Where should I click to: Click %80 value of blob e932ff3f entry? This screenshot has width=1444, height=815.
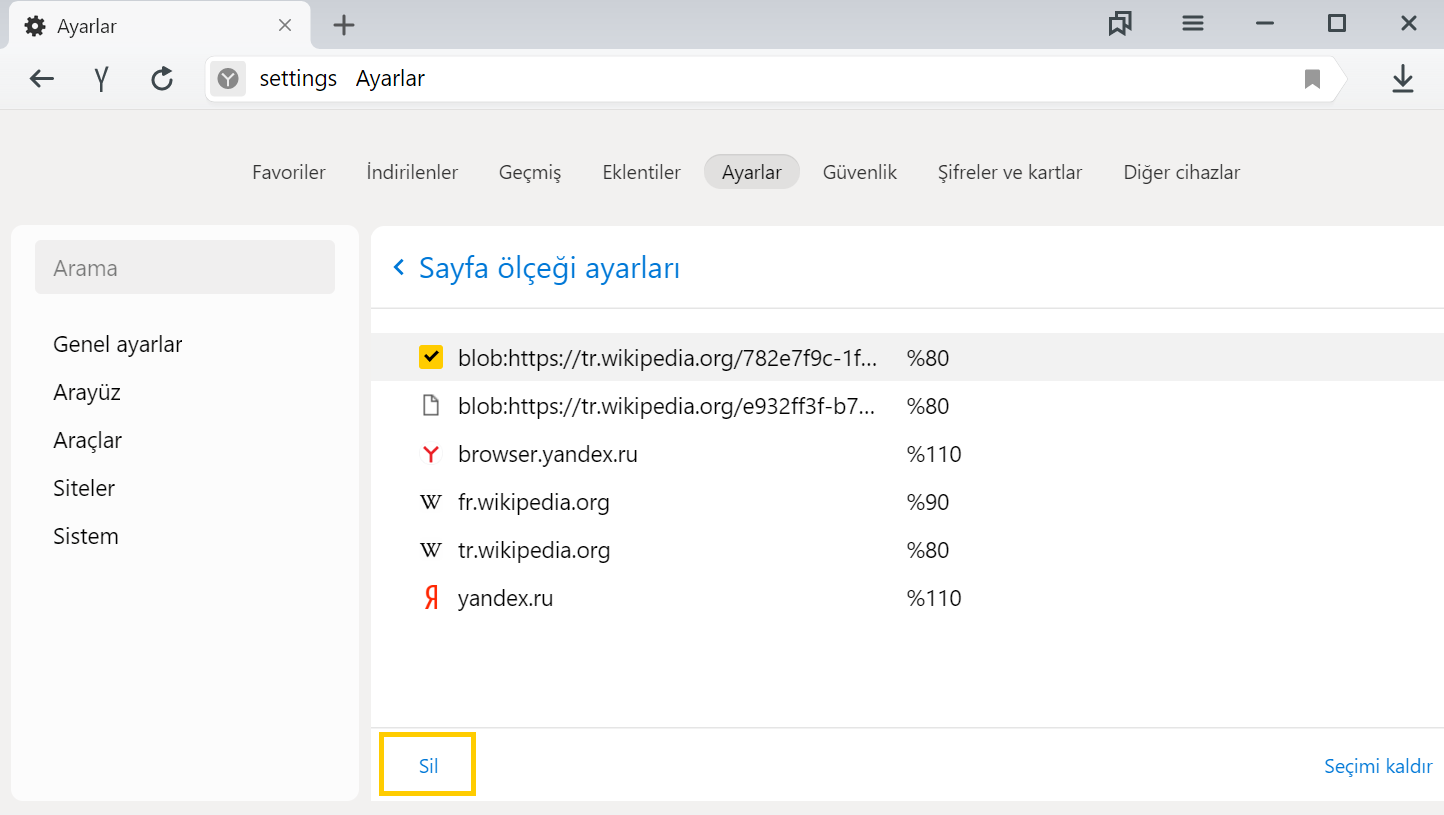click(x=928, y=406)
